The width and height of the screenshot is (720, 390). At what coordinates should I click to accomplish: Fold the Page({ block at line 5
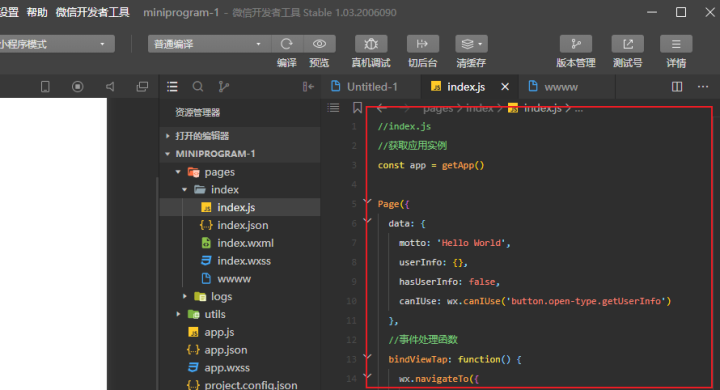[367, 201]
